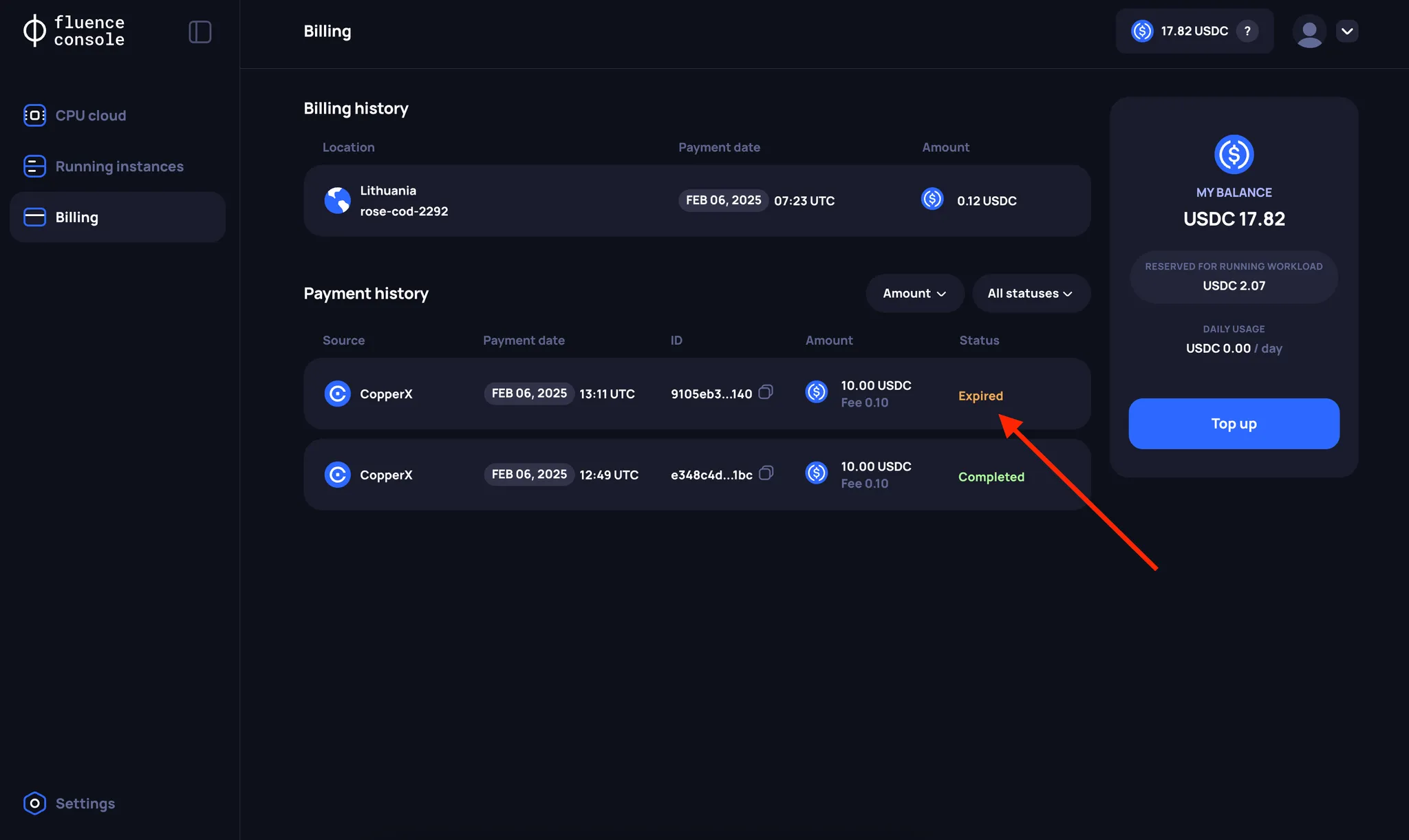
Task: Click the Running instances sidebar icon
Action: 35,166
